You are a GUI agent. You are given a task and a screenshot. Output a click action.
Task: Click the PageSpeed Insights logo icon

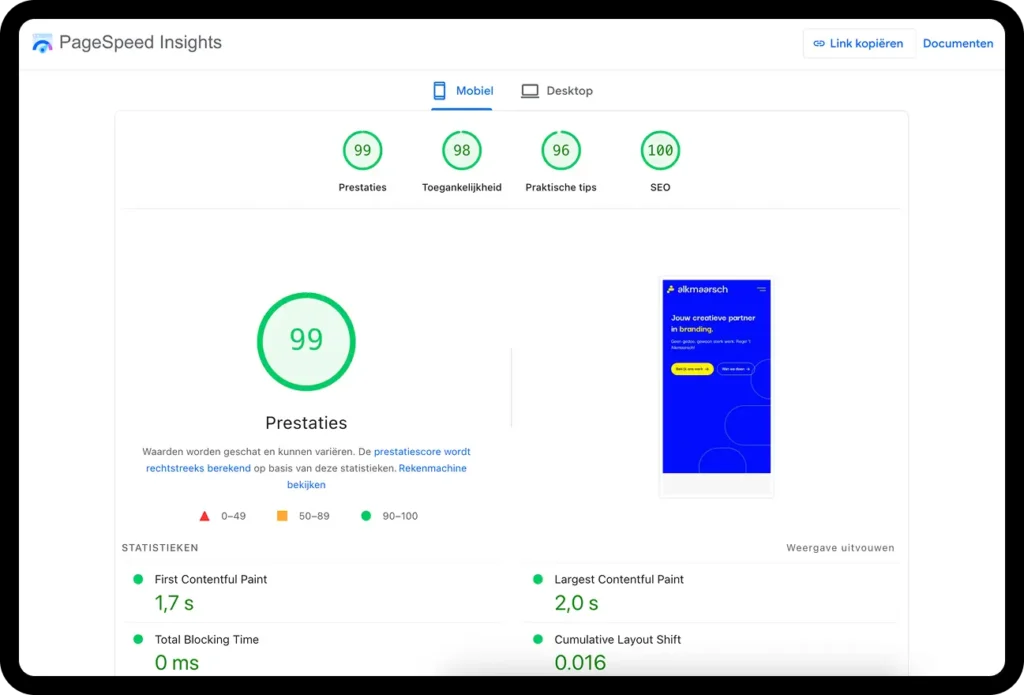coord(42,42)
